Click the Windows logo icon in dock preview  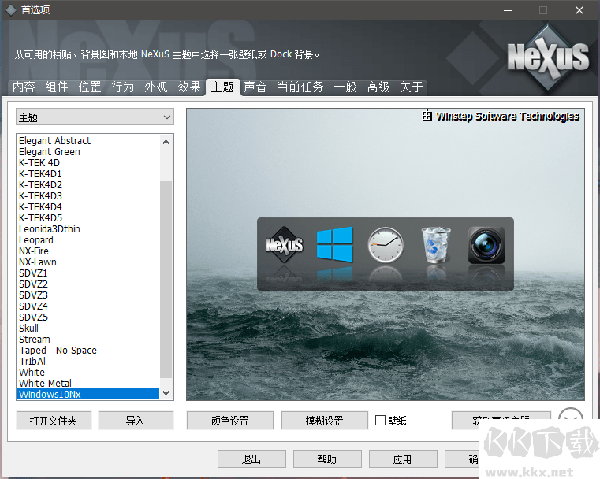click(335, 244)
